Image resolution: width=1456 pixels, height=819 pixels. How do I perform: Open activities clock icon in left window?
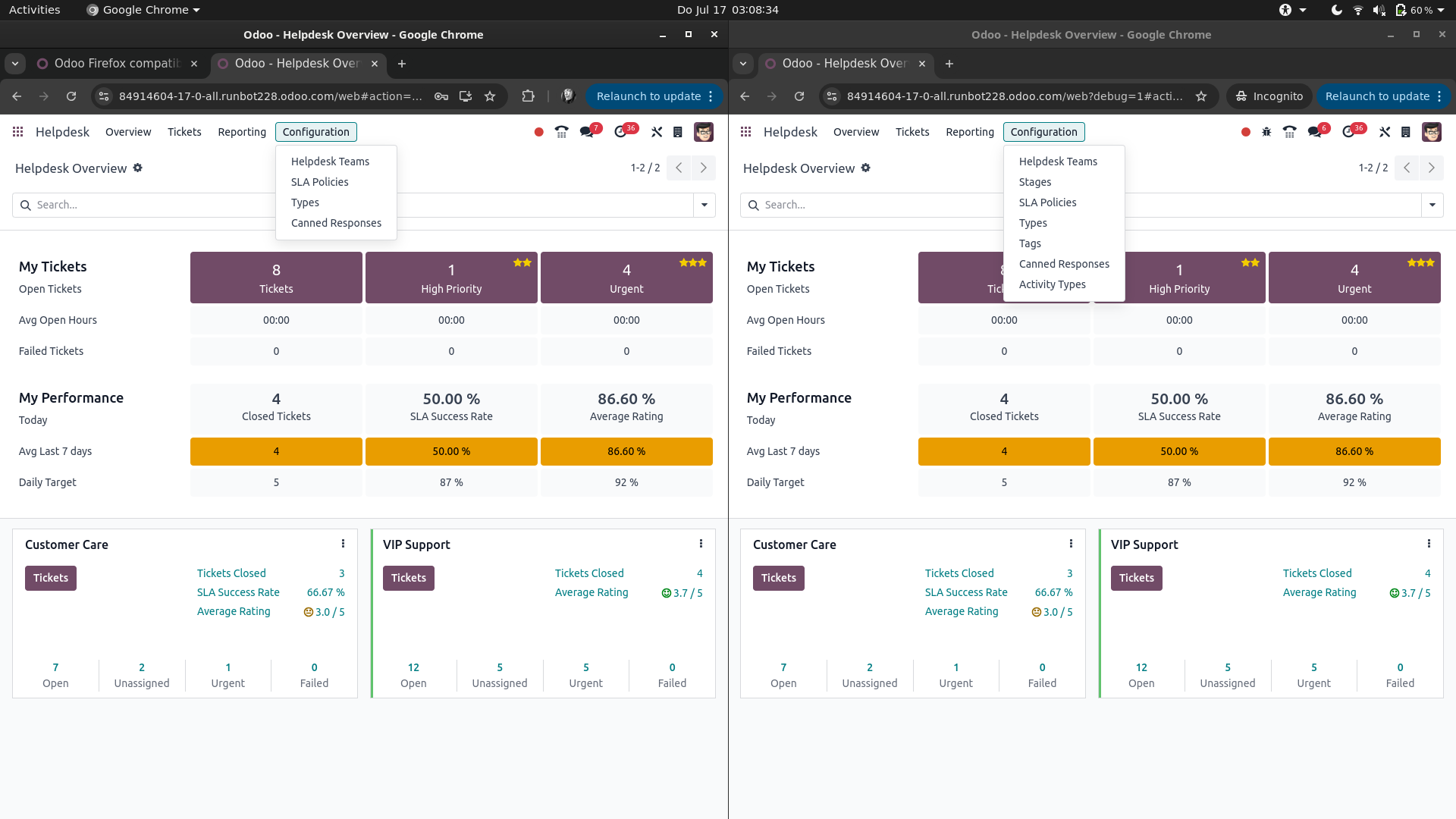[622, 131]
